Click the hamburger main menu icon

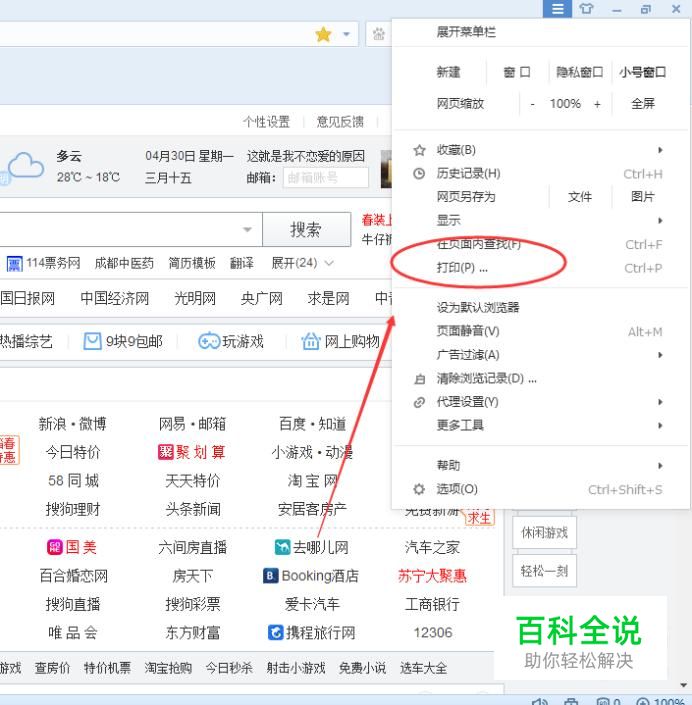point(557,9)
